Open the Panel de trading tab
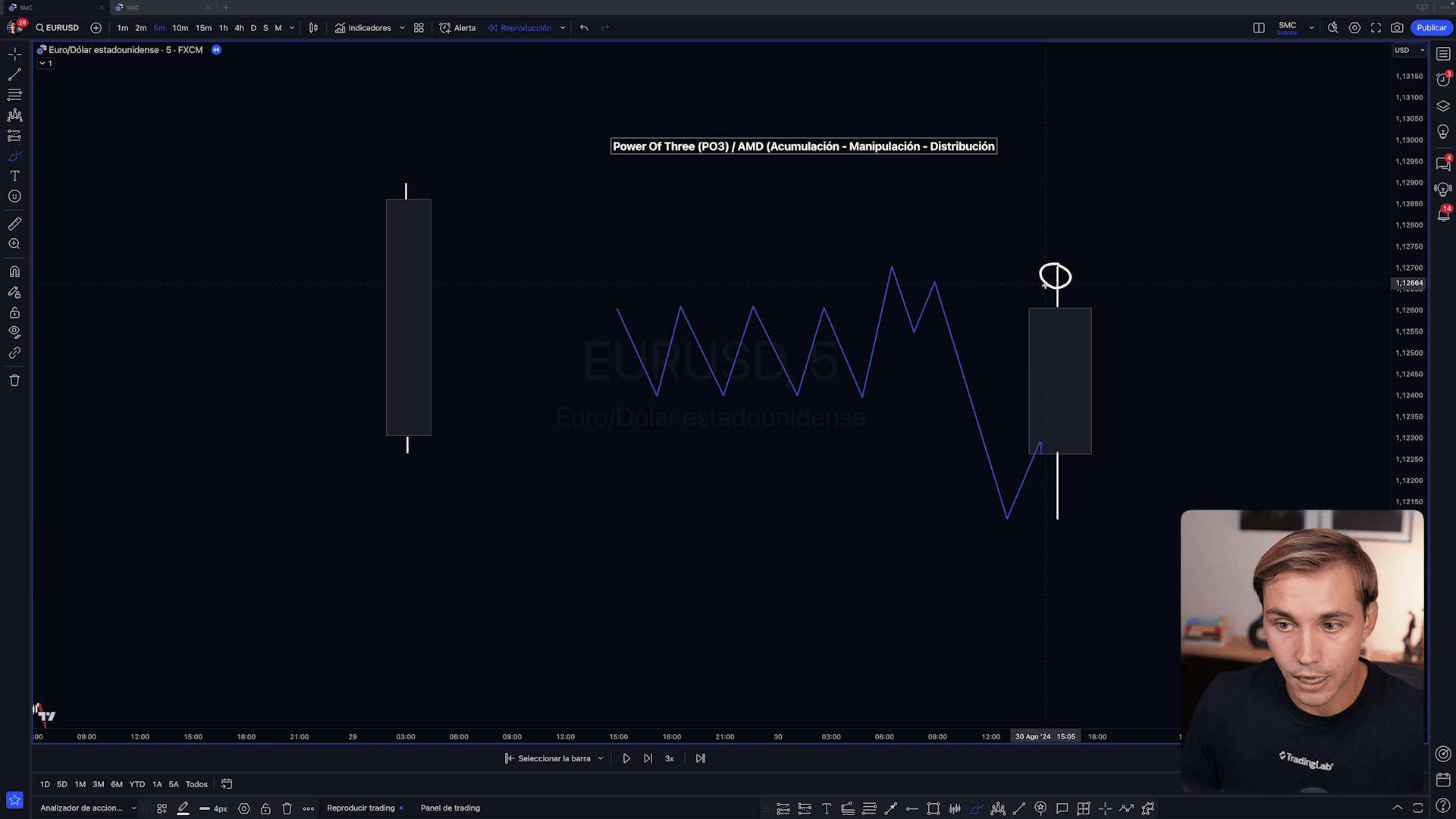The height and width of the screenshot is (819, 1456). pos(450,808)
